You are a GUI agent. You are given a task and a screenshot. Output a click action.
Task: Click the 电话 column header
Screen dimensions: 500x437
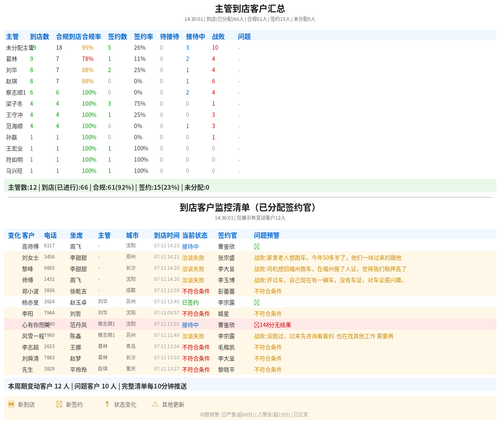point(50,235)
